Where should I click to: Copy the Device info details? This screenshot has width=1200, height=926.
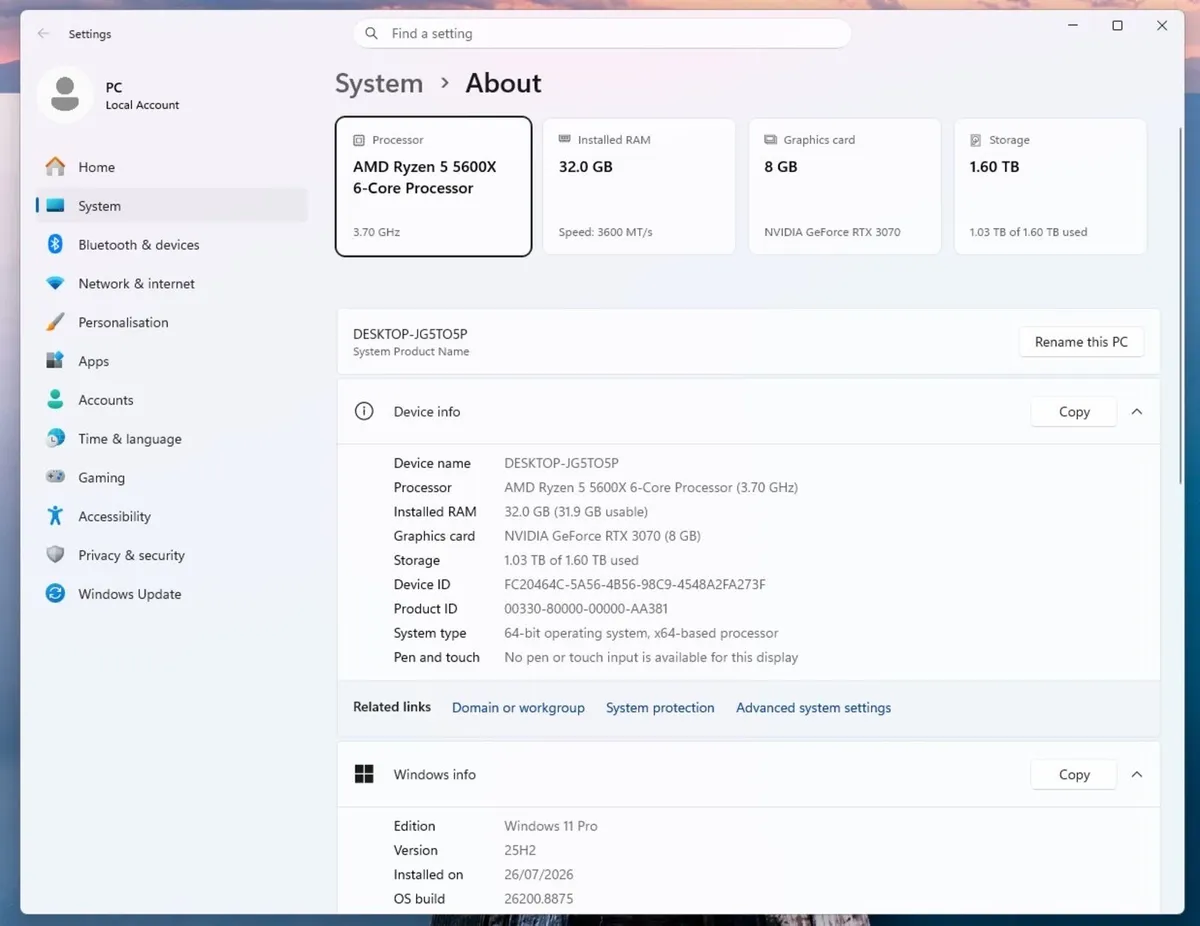point(1074,412)
